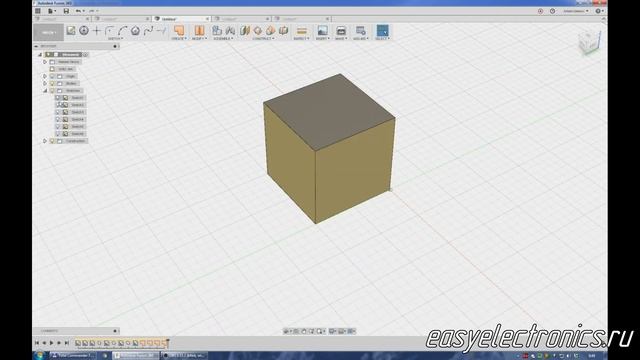640x360 pixels.
Task: Expand the Construction tree node
Action: pyautogui.click(x=45, y=141)
